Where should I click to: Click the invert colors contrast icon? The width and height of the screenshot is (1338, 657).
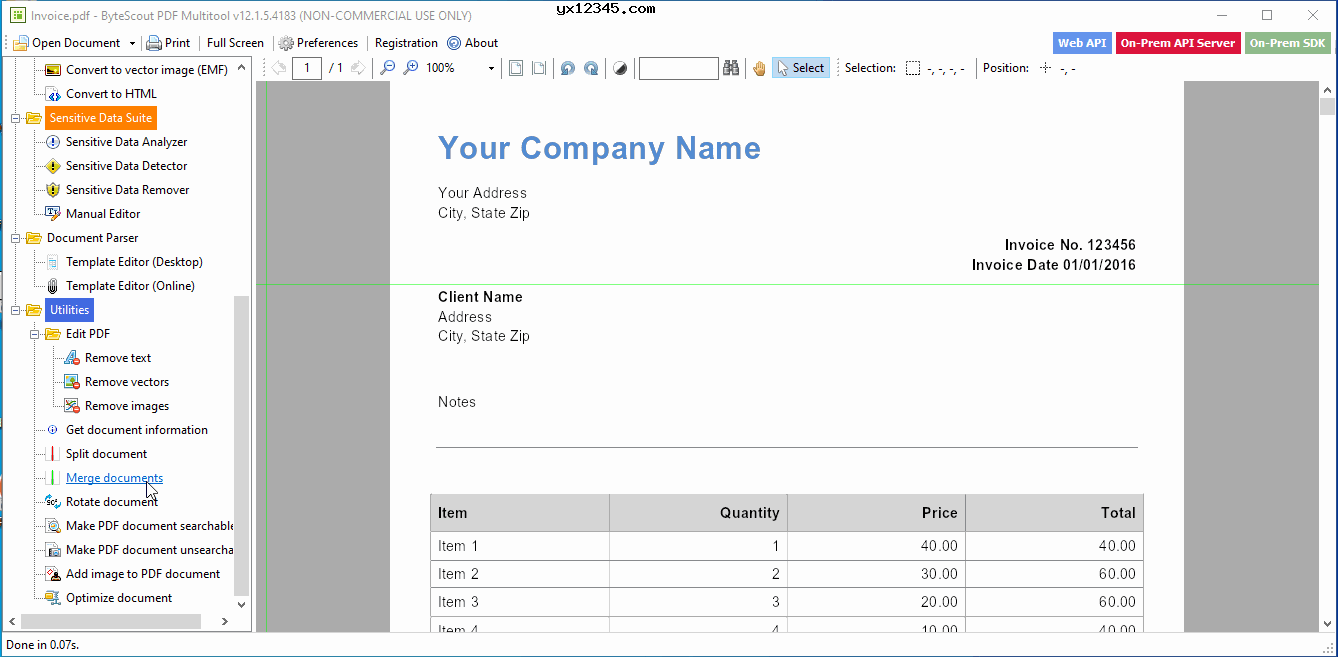point(620,68)
